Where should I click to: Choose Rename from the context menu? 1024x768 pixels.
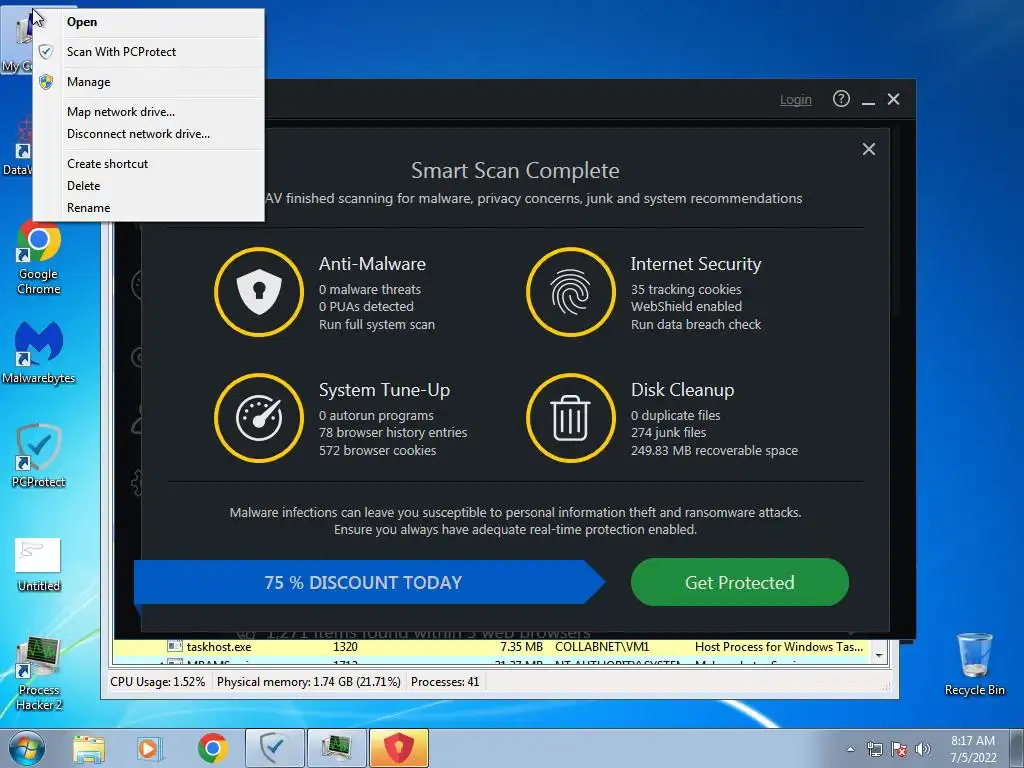149,208
